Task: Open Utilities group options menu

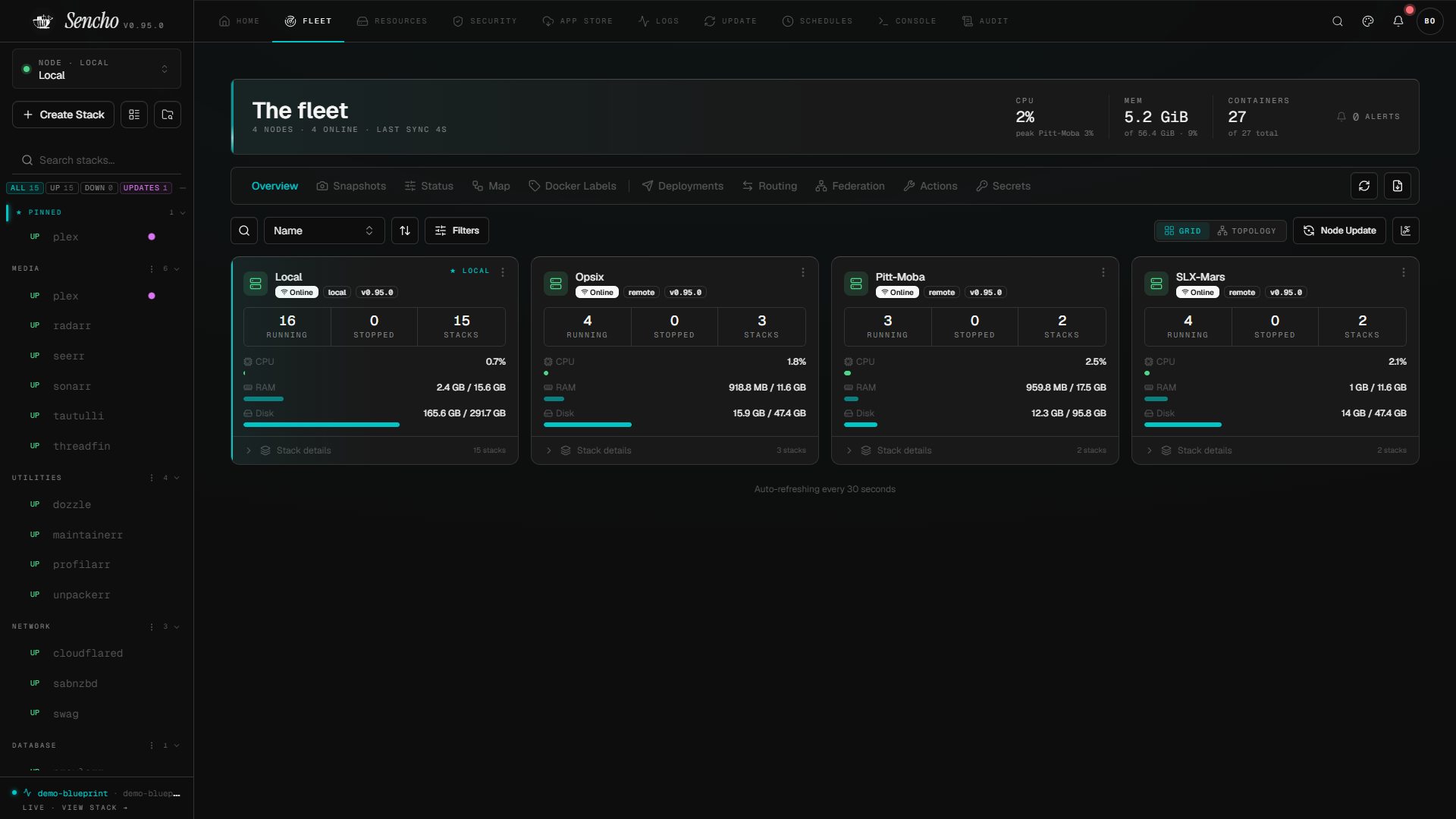Action: (x=152, y=478)
